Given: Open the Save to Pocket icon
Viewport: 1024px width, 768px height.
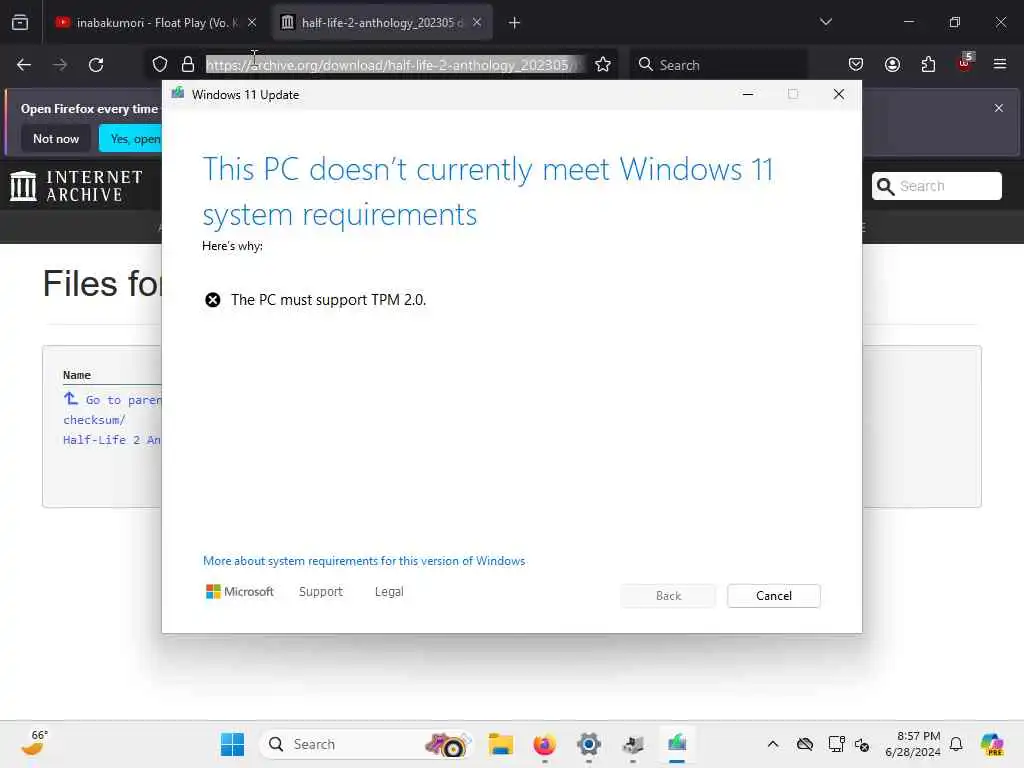Looking at the screenshot, I should click(856, 65).
